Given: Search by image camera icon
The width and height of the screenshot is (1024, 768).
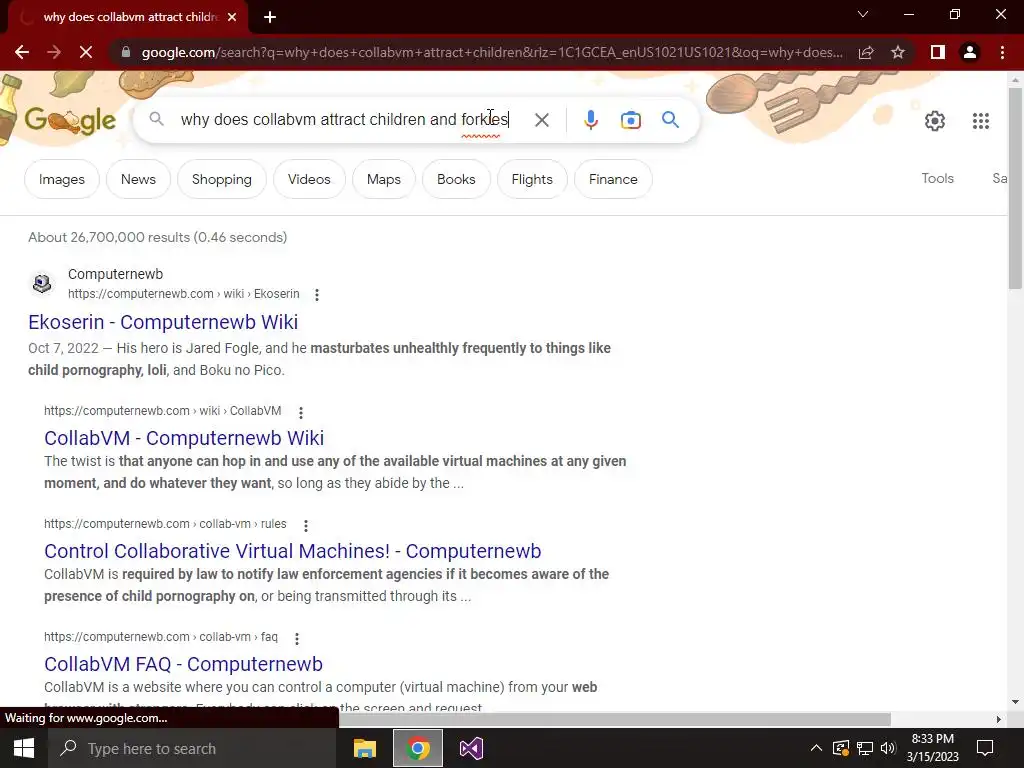Looking at the screenshot, I should coord(630,120).
